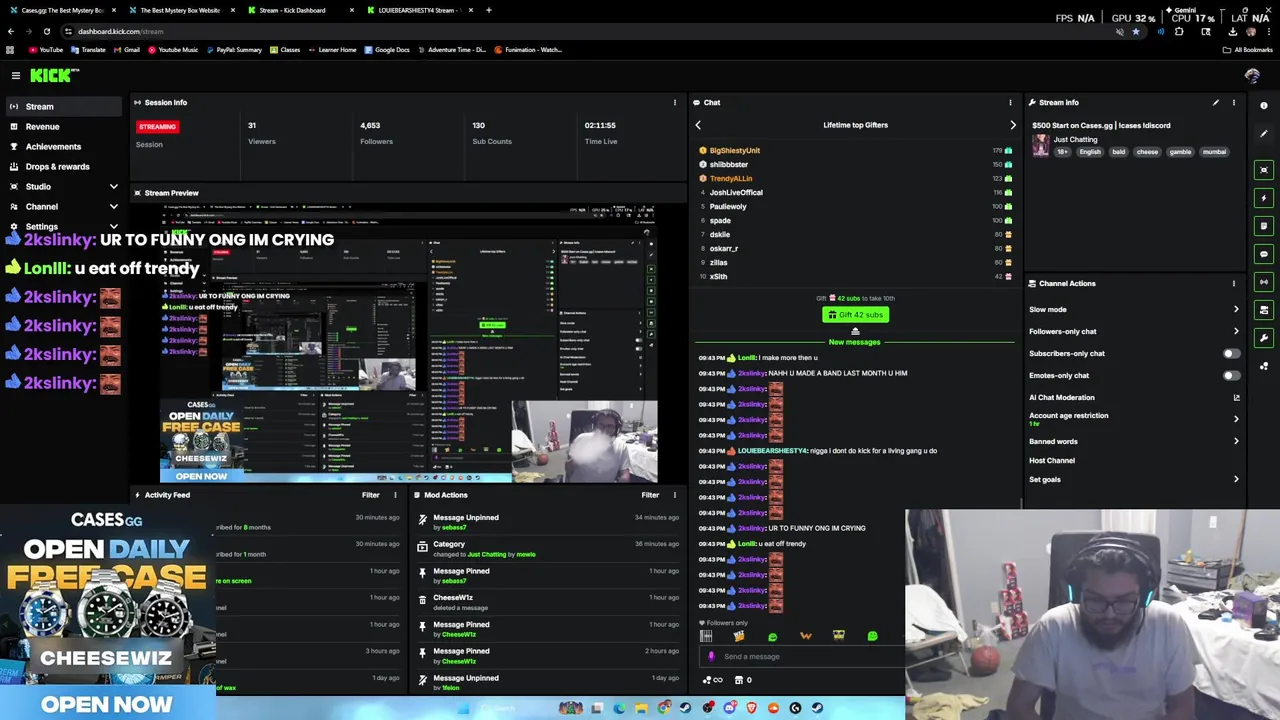Select BigShiestyUnit in top gifters list

pyautogui.click(x=735, y=150)
